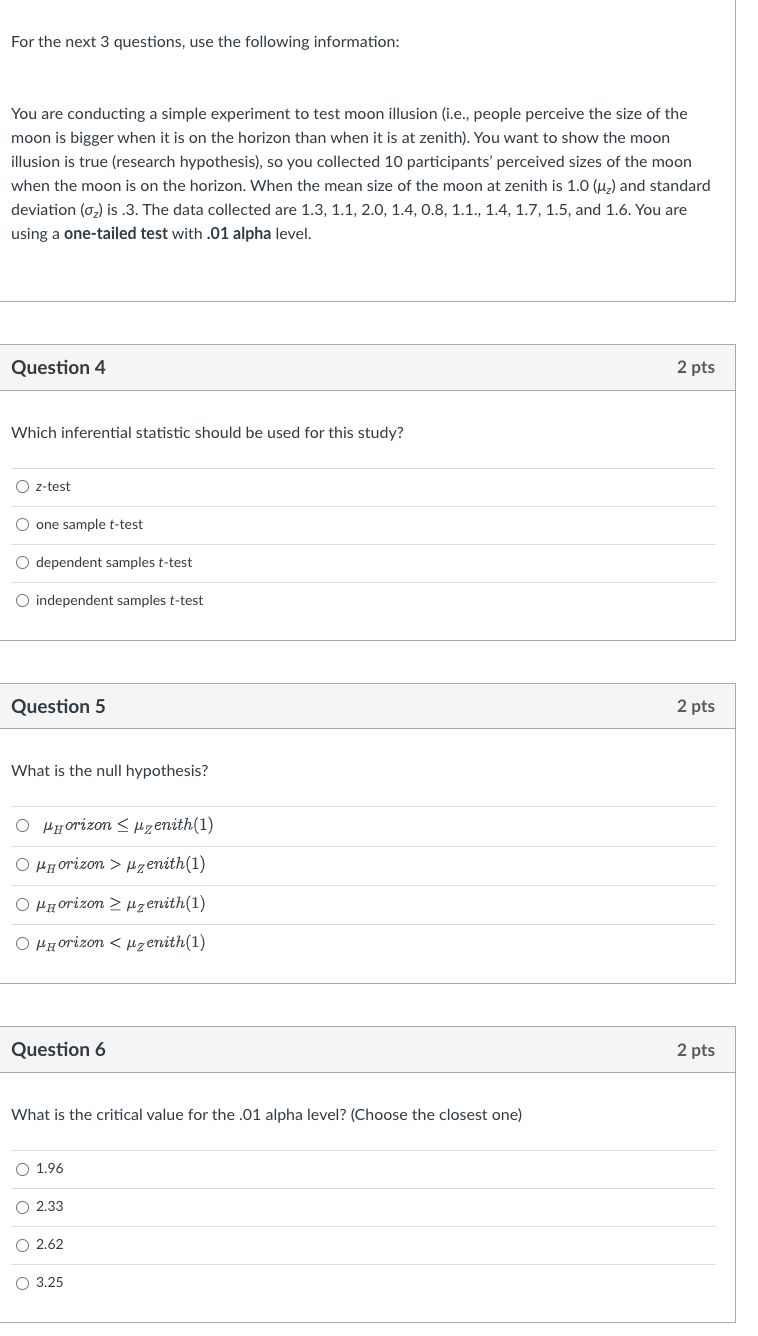Click the 2 pts label on Question 6
Screen dimensions: 758x1336
(696, 1049)
